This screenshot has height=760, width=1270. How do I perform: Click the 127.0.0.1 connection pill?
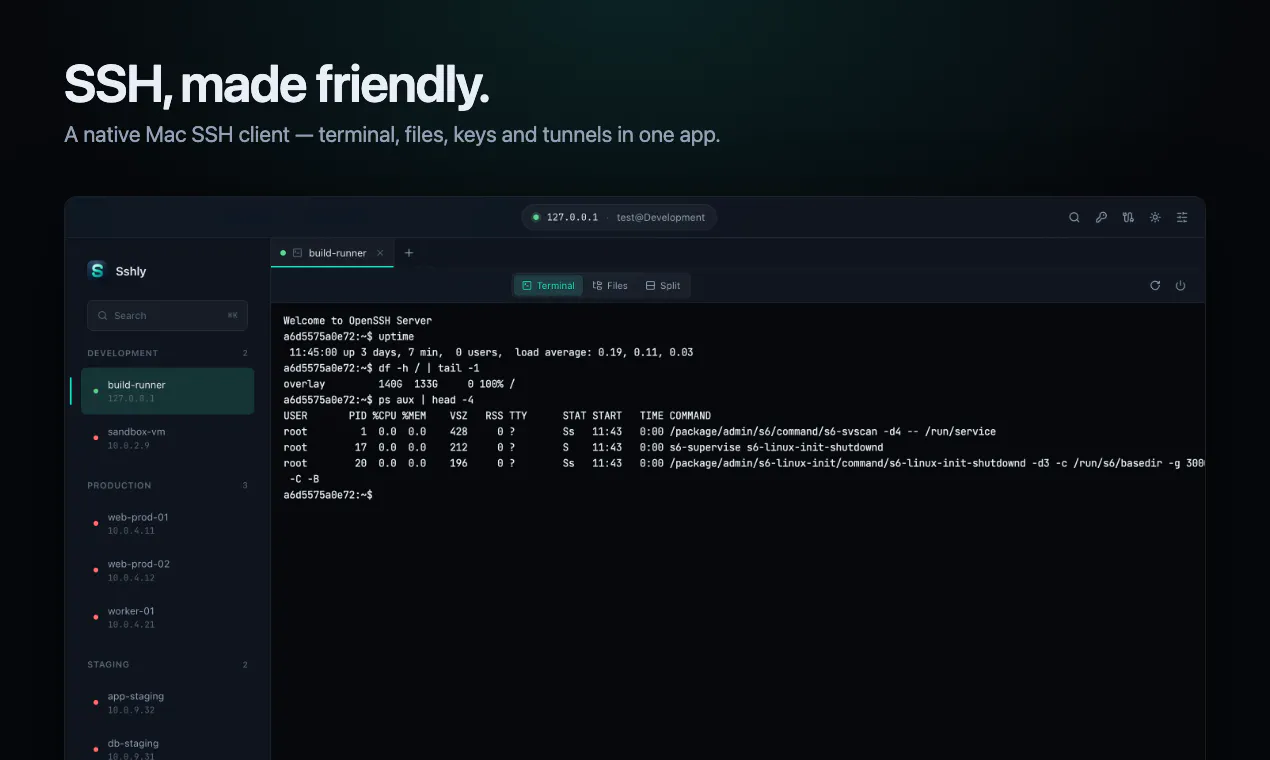click(619, 217)
